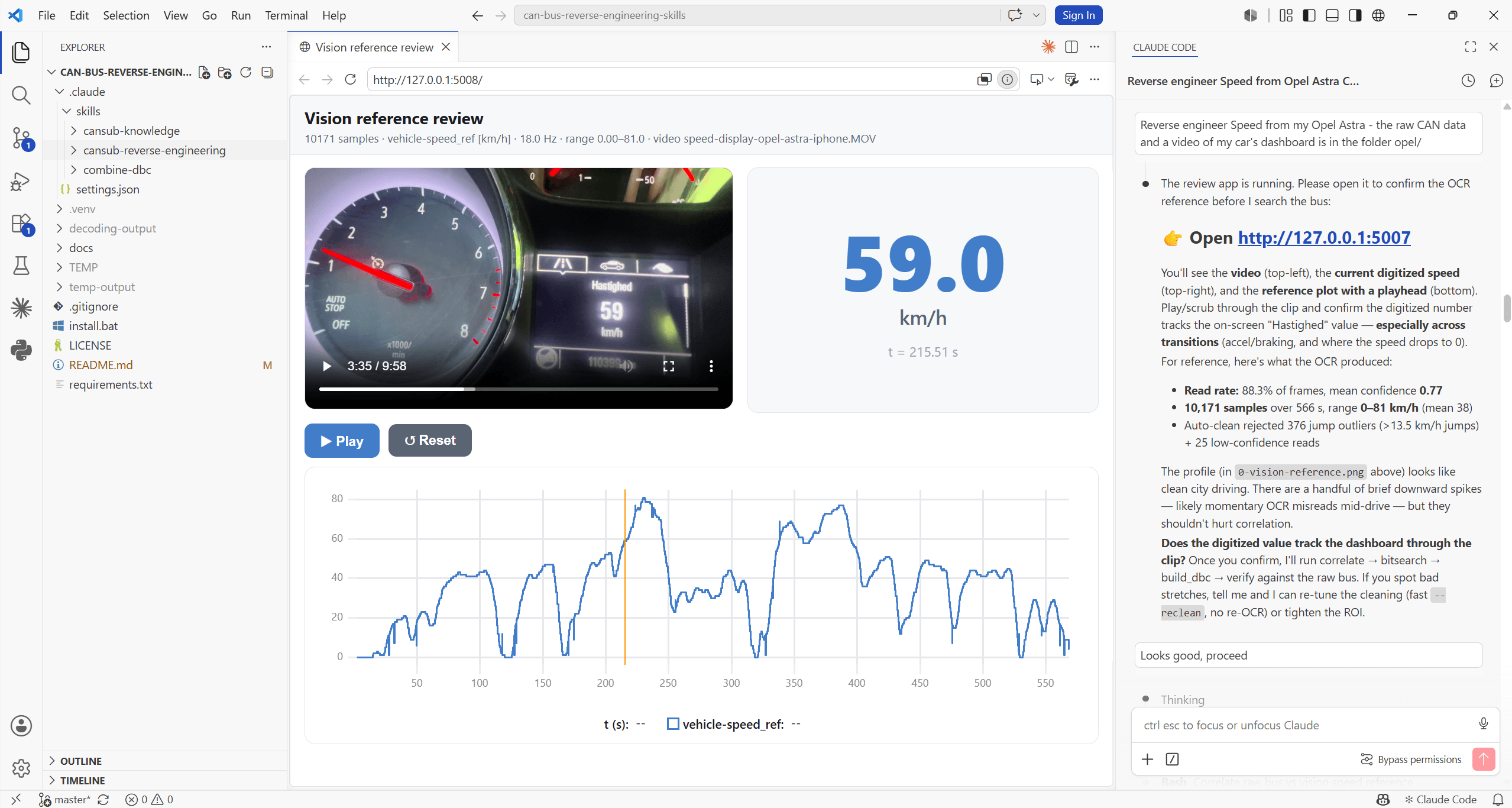Seek the video progress bar

519,389
